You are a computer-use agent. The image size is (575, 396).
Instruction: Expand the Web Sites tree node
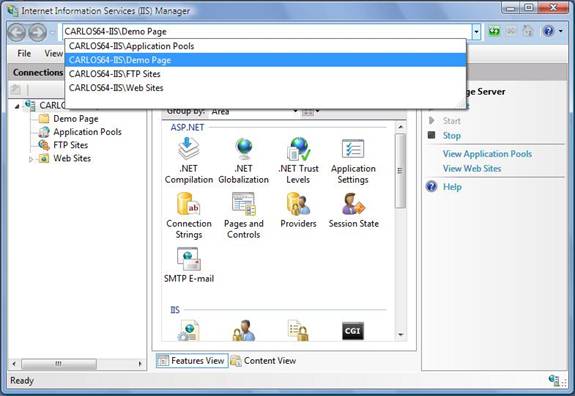31,159
